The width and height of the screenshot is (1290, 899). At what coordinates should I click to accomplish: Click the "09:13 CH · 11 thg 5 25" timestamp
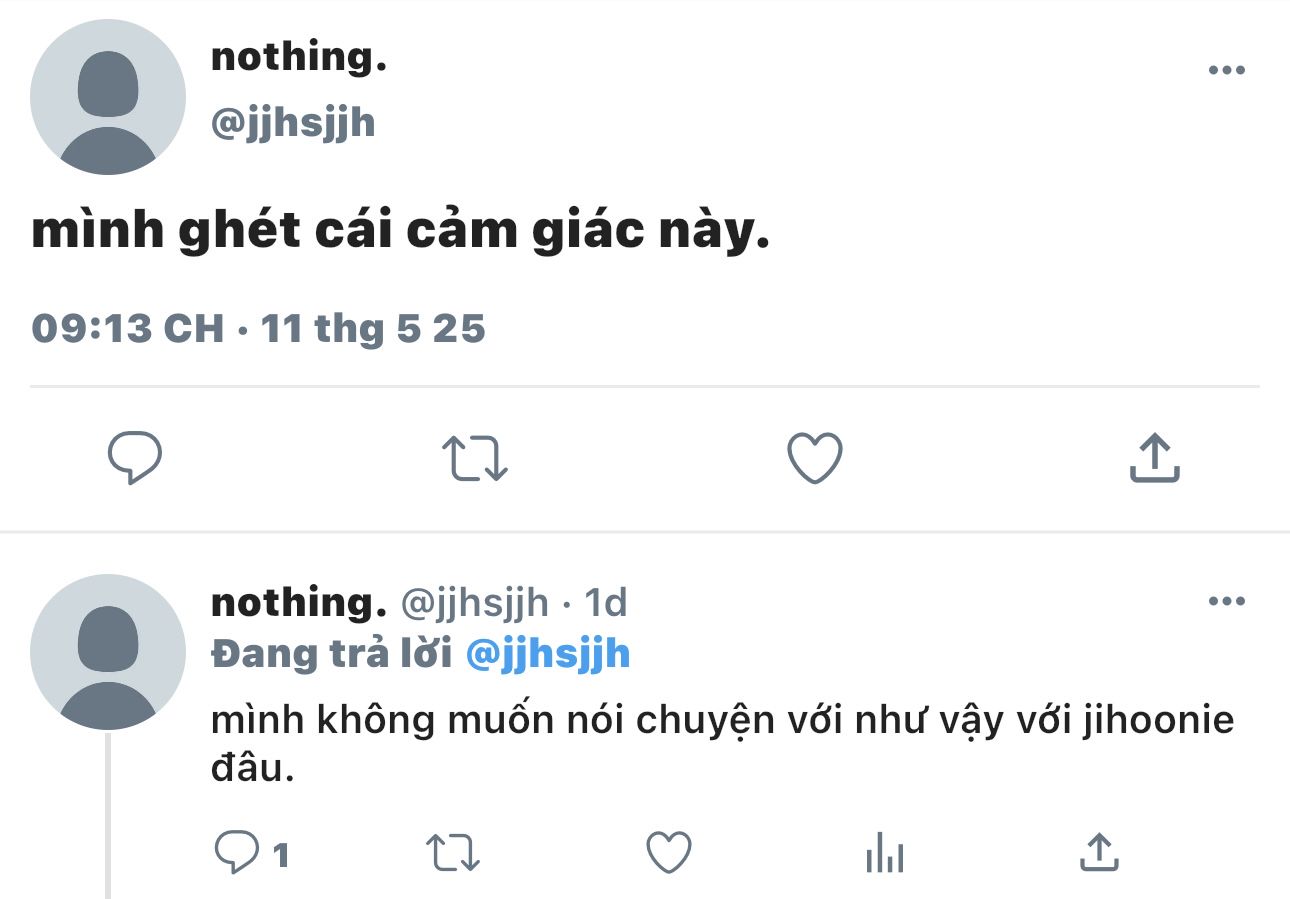[258, 328]
